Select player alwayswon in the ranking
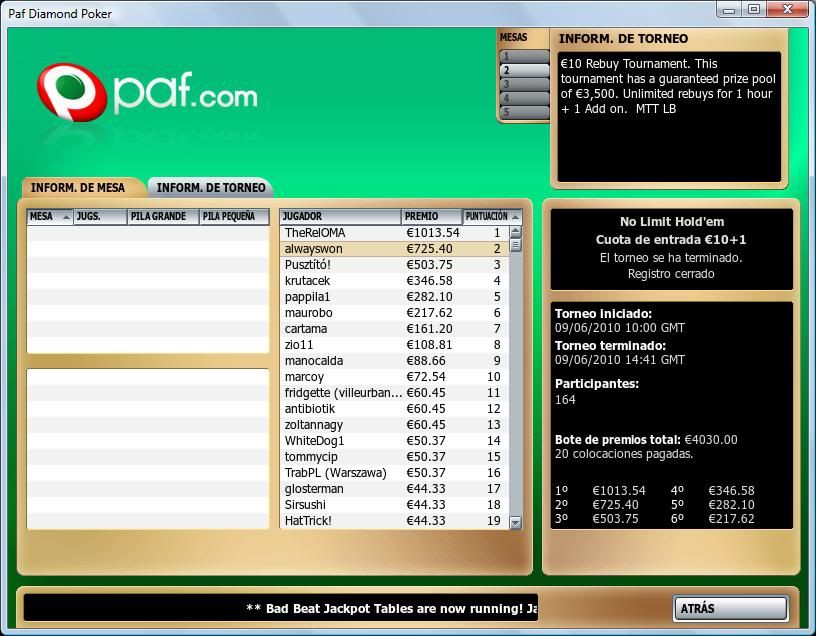Image resolution: width=816 pixels, height=636 pixels. (394, 249)
